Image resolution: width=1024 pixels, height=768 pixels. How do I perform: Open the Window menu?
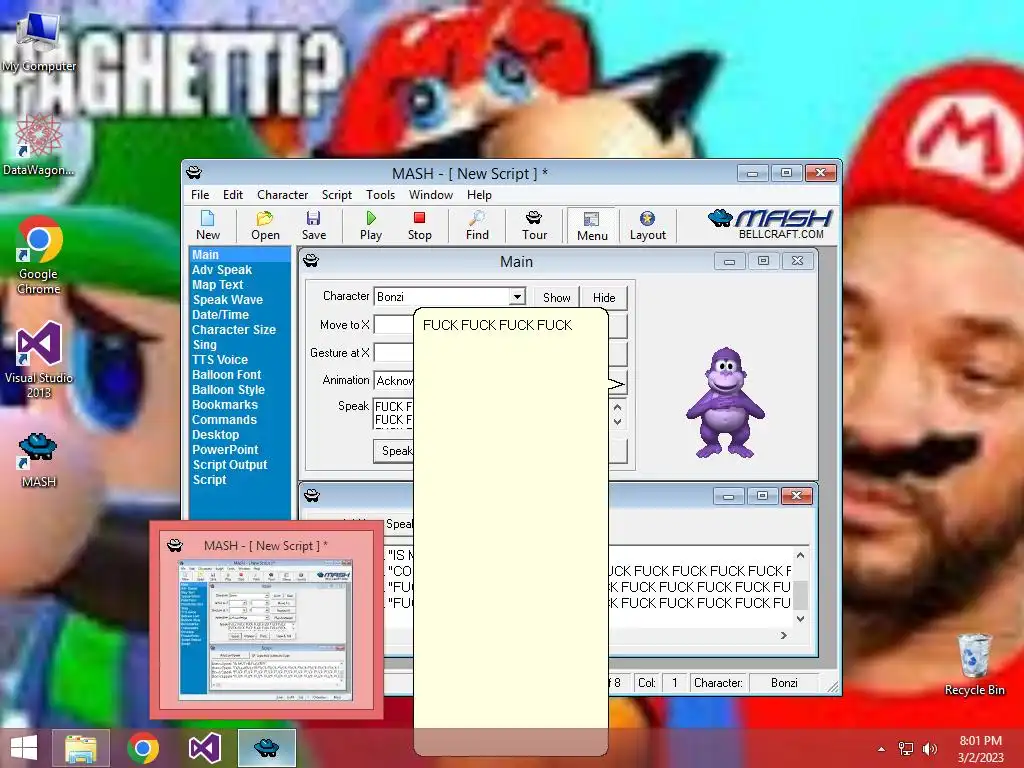[430, 195]
